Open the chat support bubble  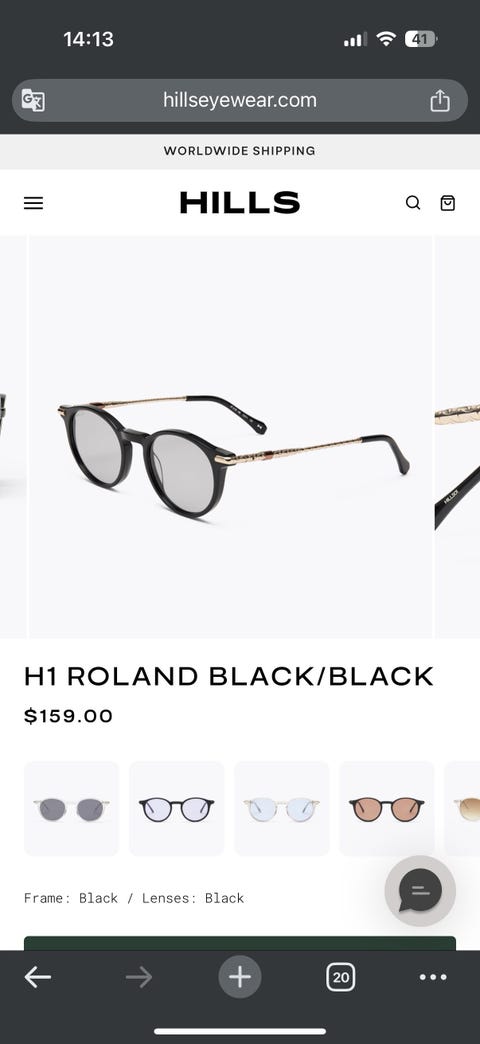420,891
